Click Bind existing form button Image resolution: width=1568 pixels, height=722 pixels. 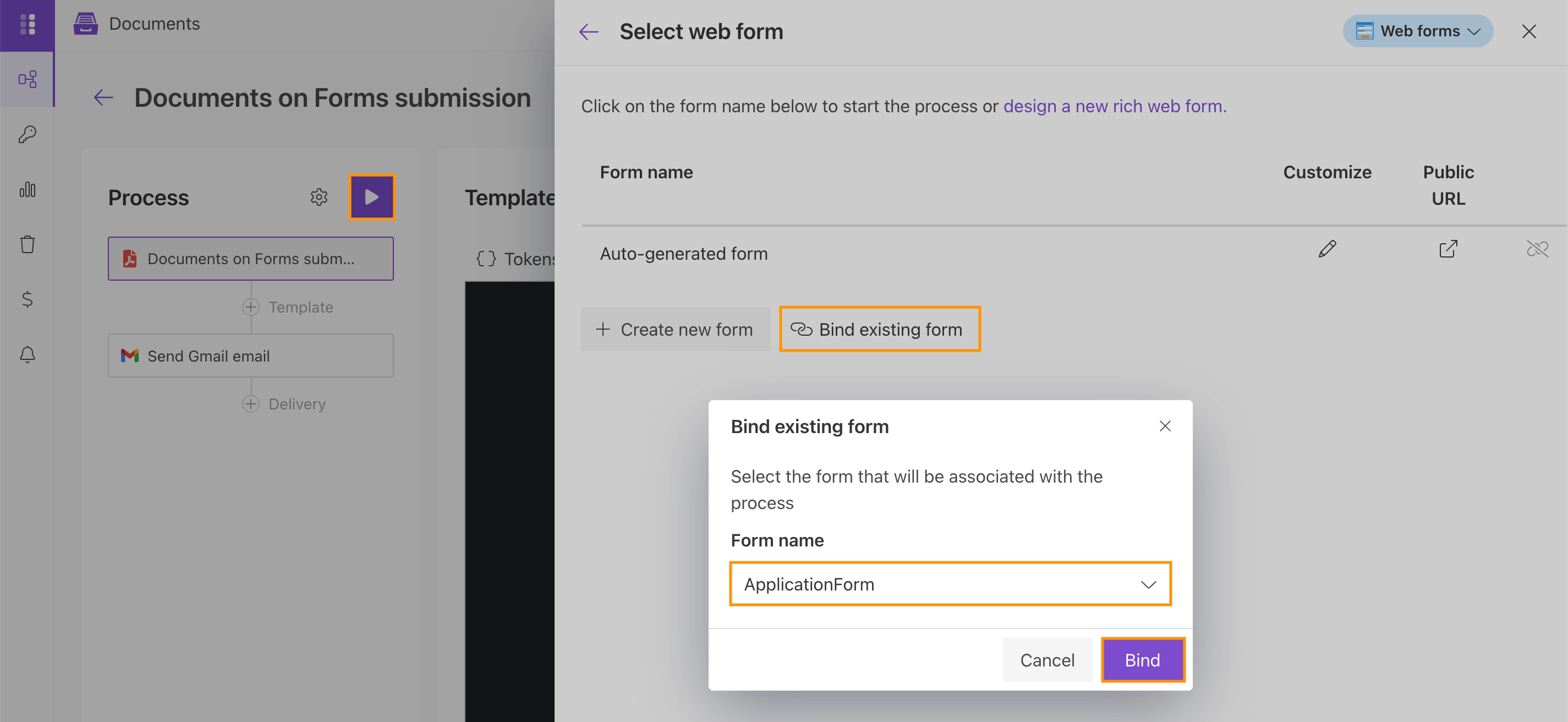point(880,329)
